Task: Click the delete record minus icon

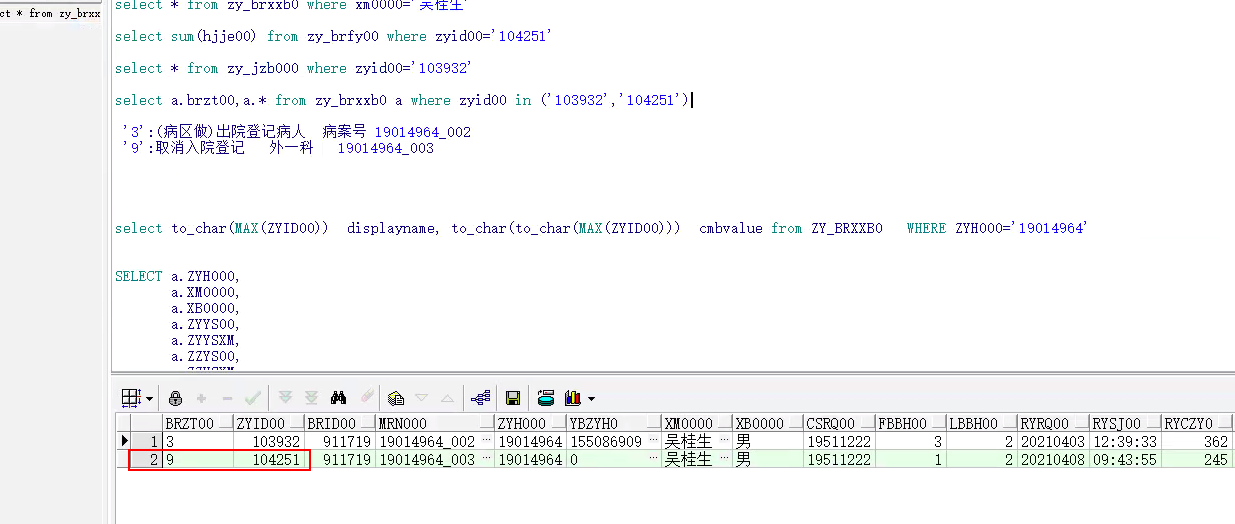Action: point(227,397)
